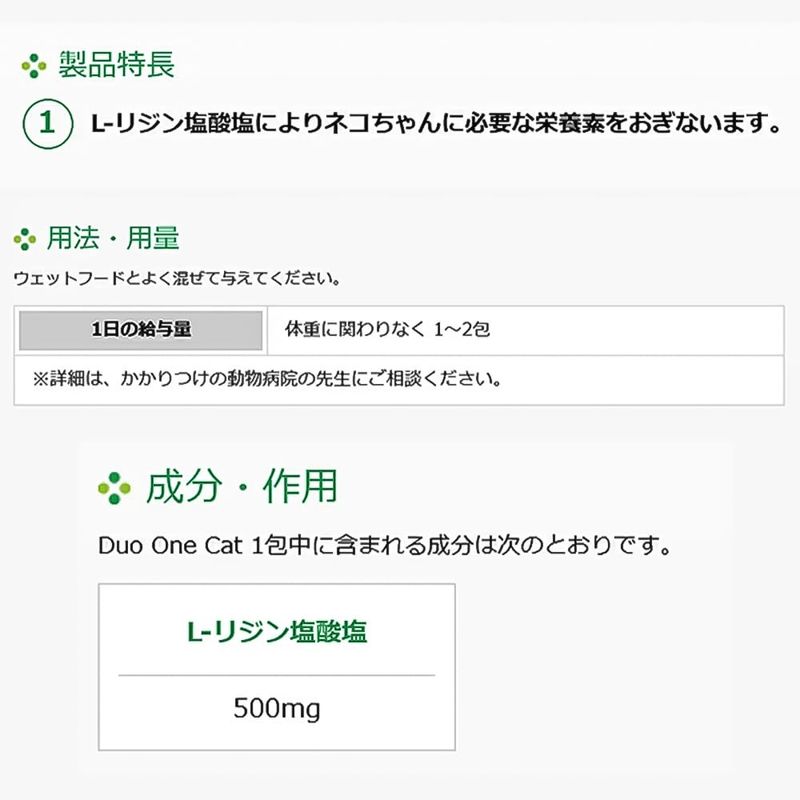Click the green dots icon beside 用法・用量
This screenshot has width=800, height=800.
[x=24, y=239]
